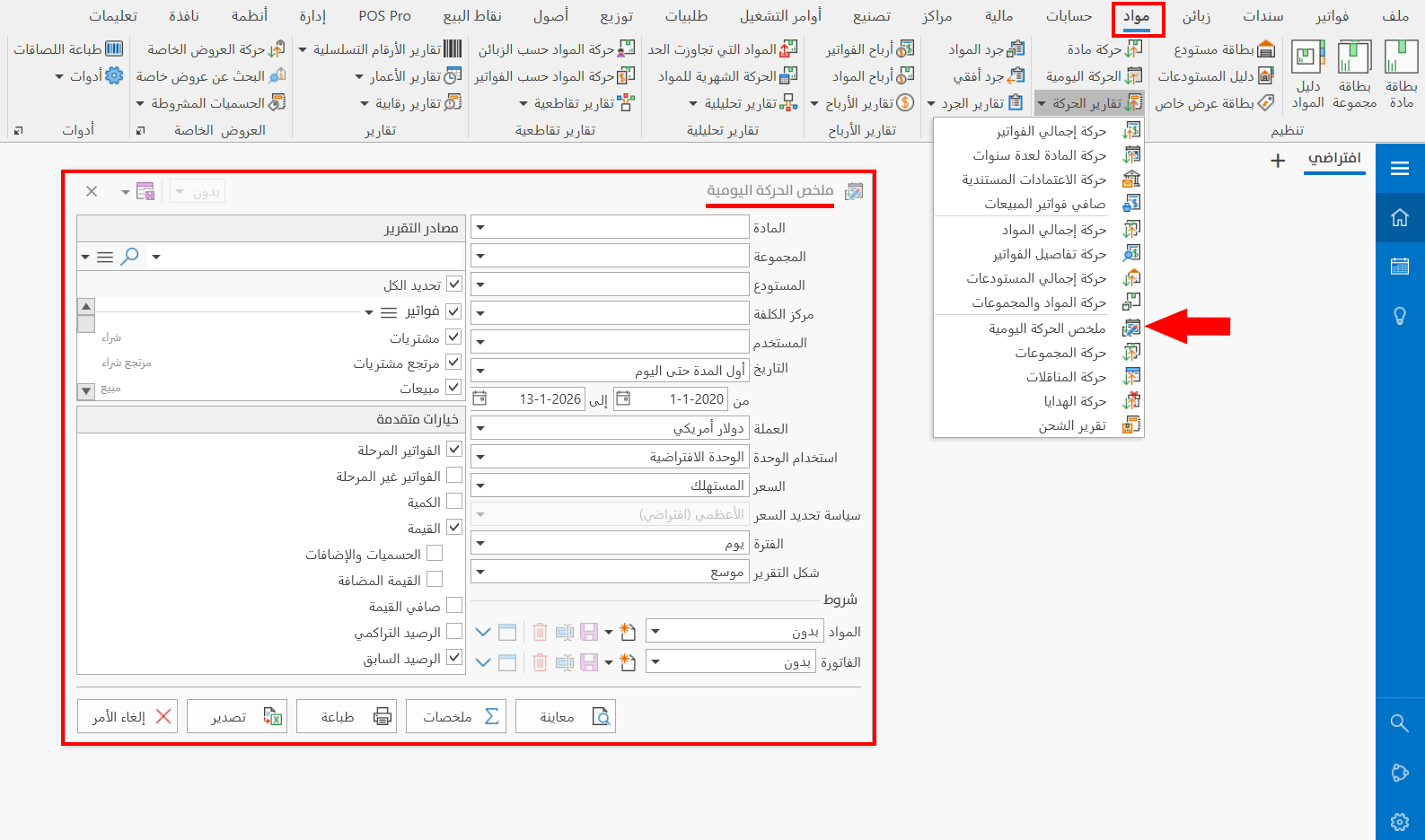Toggle الفواتير المرحلة checkbox
The width and height of the screenshot is (1425, 840).
pyautogui.click(x=454, y=449)
